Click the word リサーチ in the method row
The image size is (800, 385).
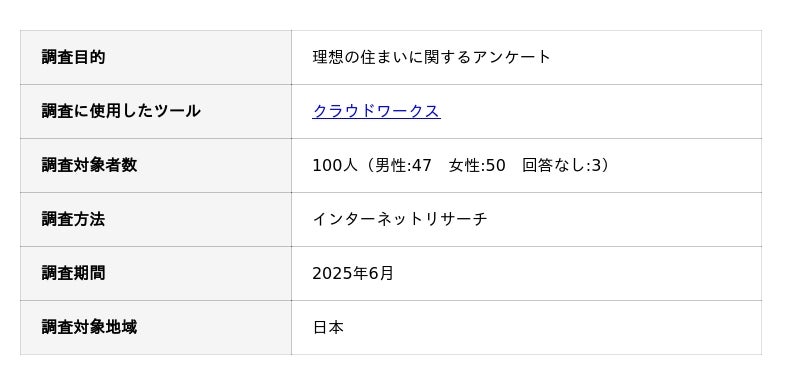point(456,219)
